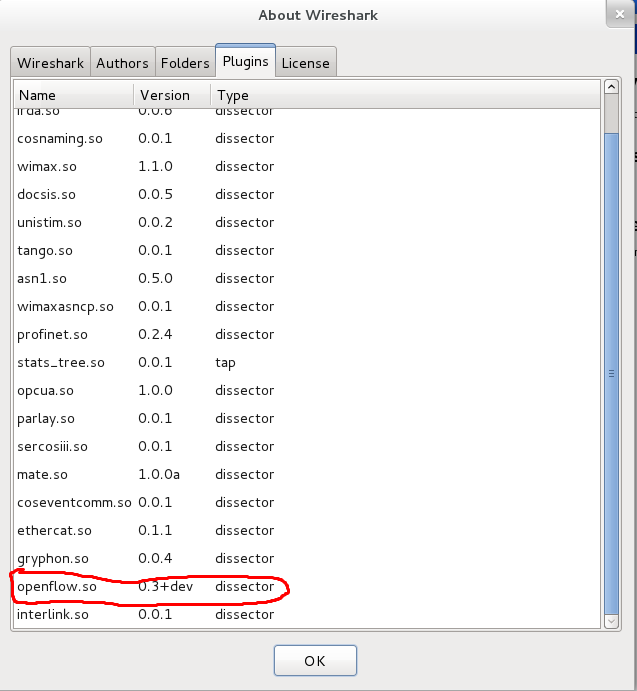Click the OK button
Viewport: 637px width, 691px height.
point(315,661)
